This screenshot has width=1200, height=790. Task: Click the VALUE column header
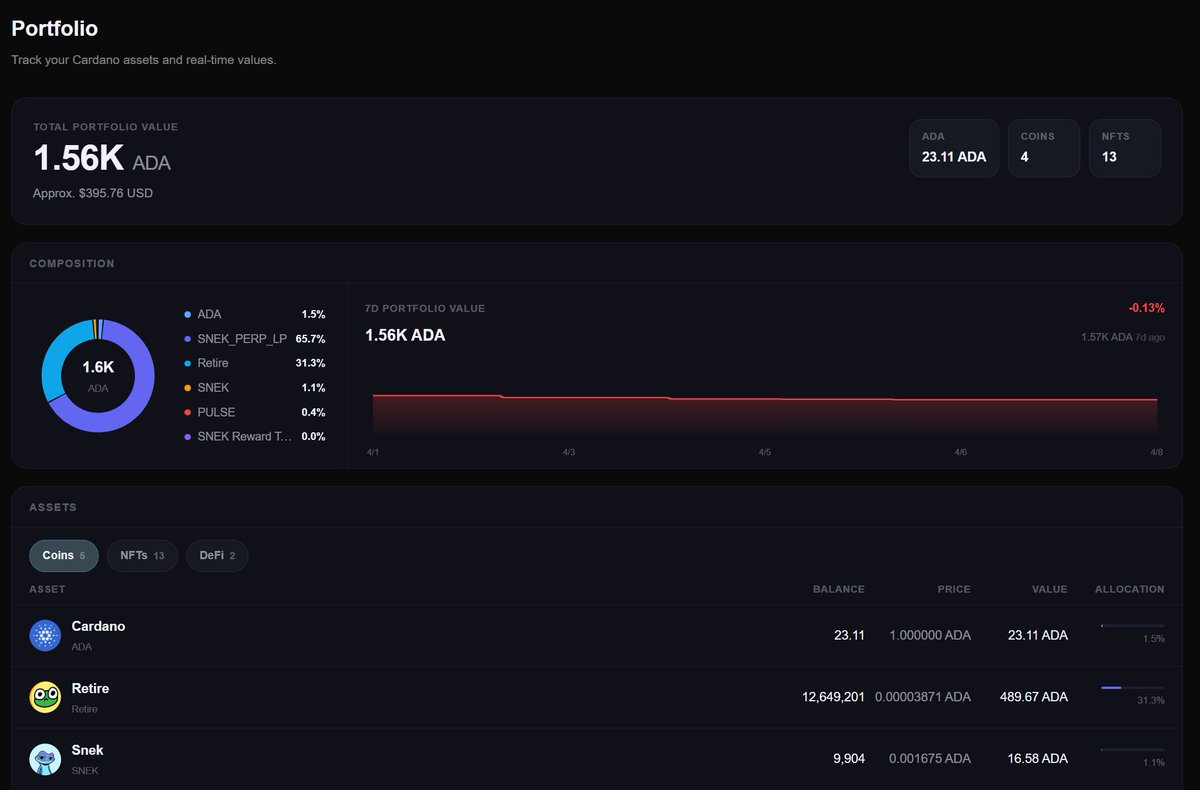(1050, 589)
